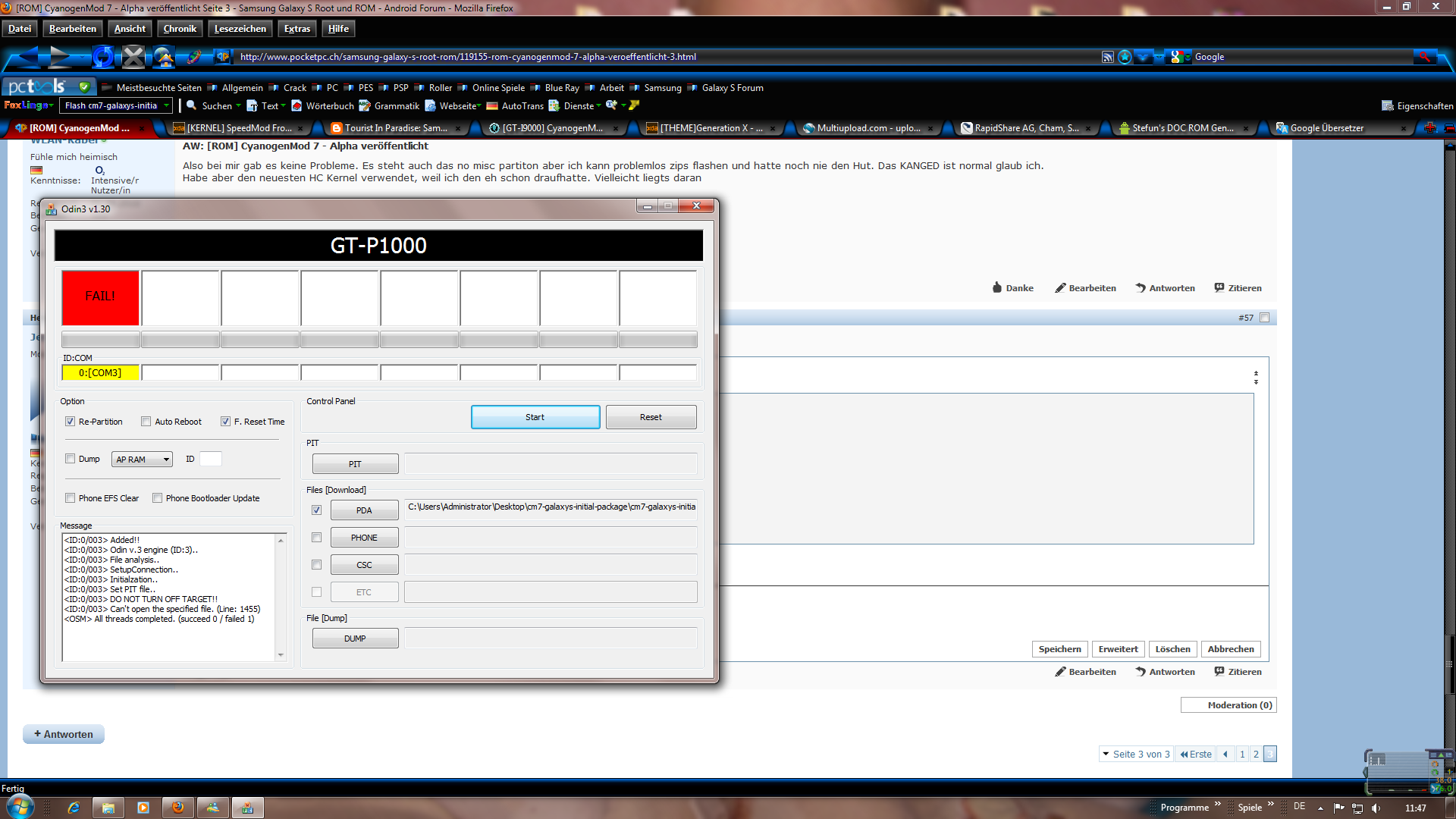Click the Odin Reset button
Screen dimensions: 1456x819
tap(651, 417)
